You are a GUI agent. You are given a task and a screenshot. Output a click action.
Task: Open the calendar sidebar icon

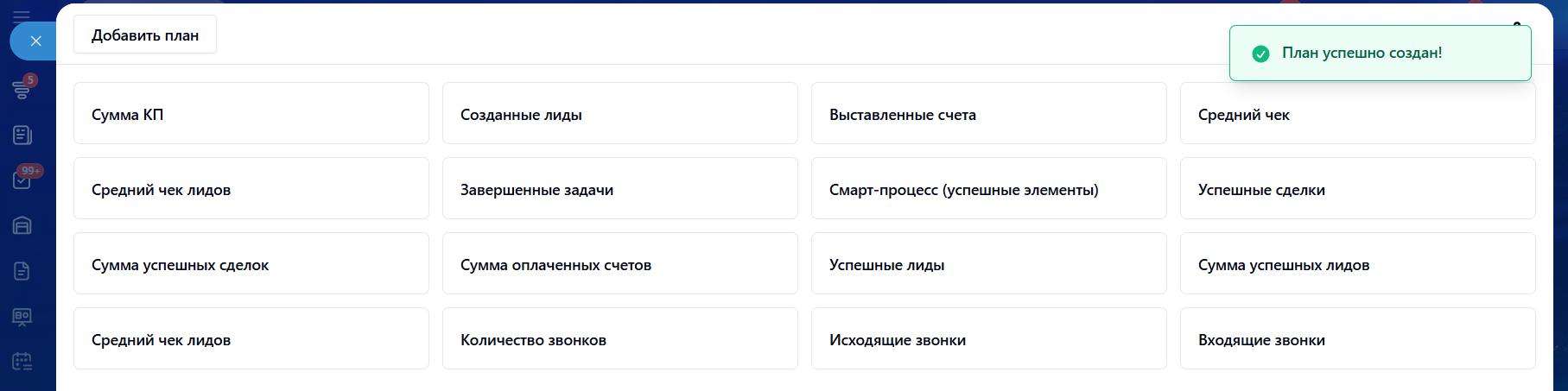point(22,362)
